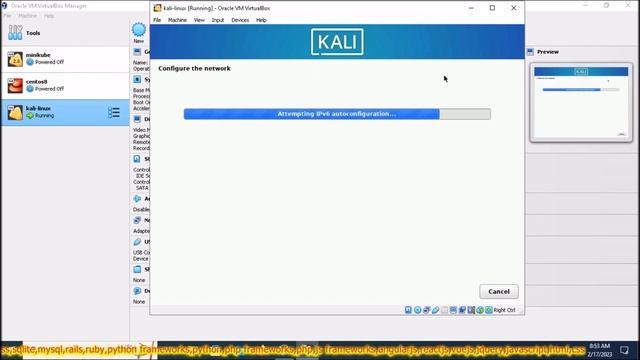Click the Description section icon in the details pane
The image size is (640, 360).
coord(137,291)
